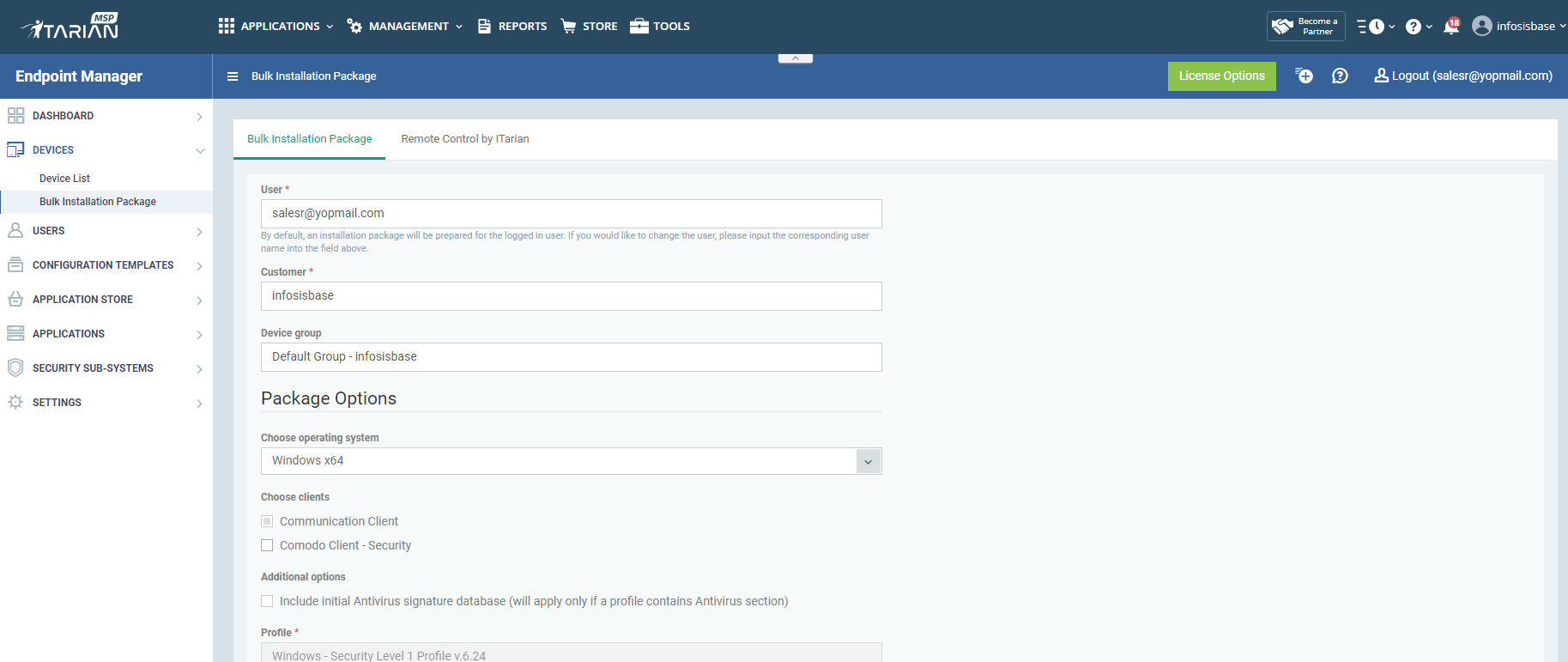The width and height of the screenshot is (1568, 662).
Task: Expand the sidebar Applications chevron
Action: coord(199,335)
